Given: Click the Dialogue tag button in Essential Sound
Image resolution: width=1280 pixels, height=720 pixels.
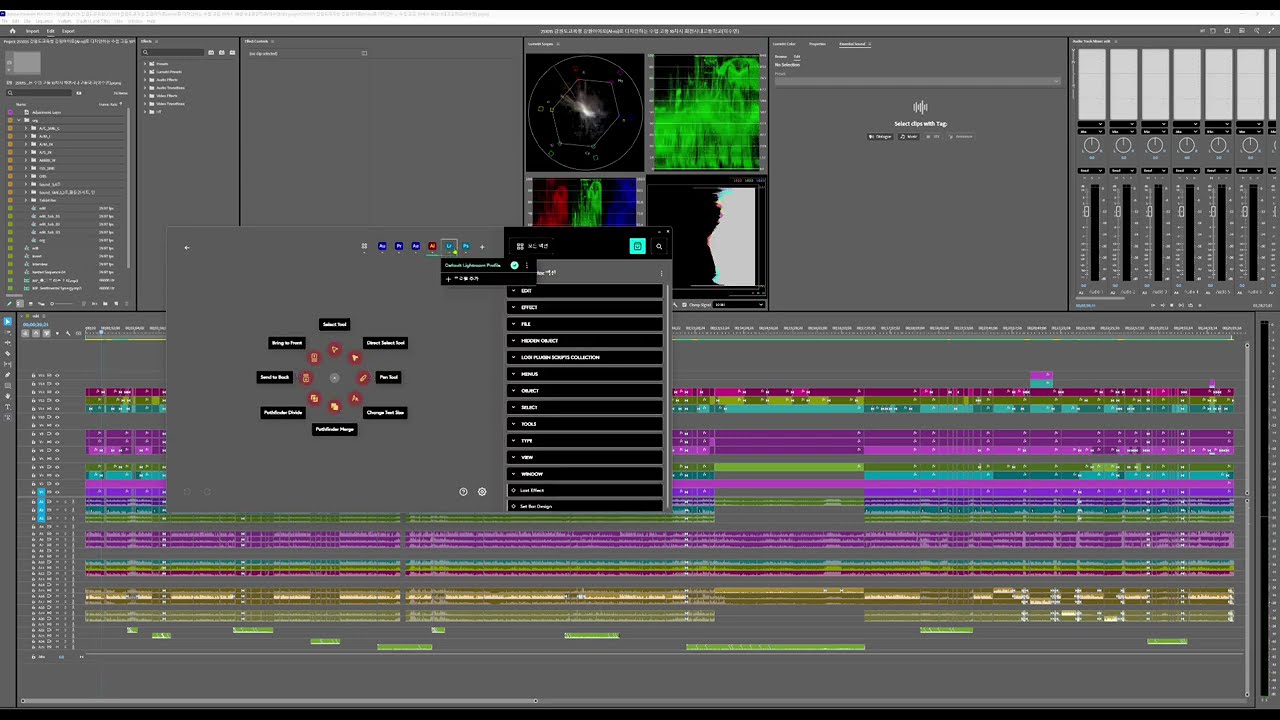Looking at the screenshot, I should (x=880, y=136).
